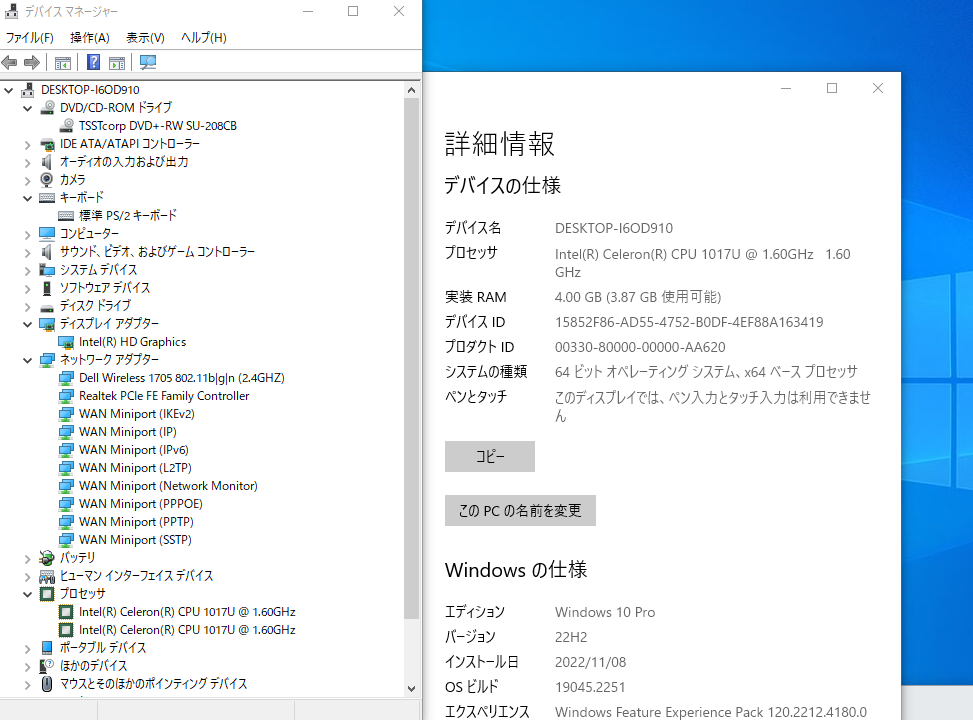973x720 pixels.
Task: Select the ディスク ドライブ category icon
Action: coord(47,307)
